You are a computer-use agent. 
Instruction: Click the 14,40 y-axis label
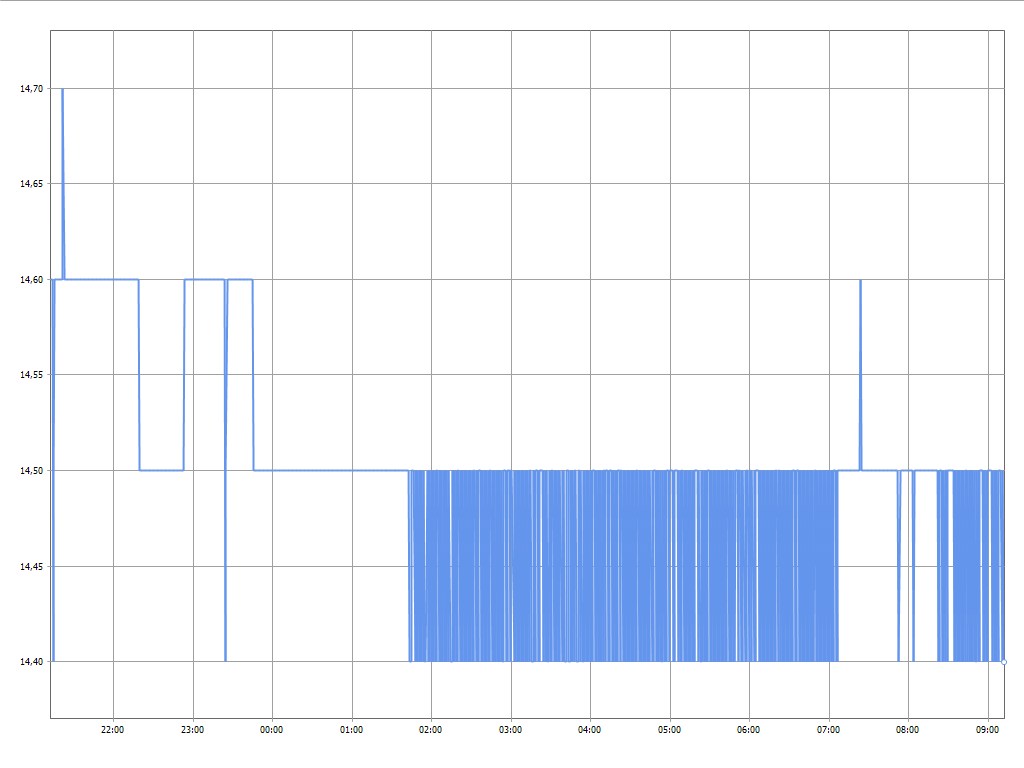(31, 662)
